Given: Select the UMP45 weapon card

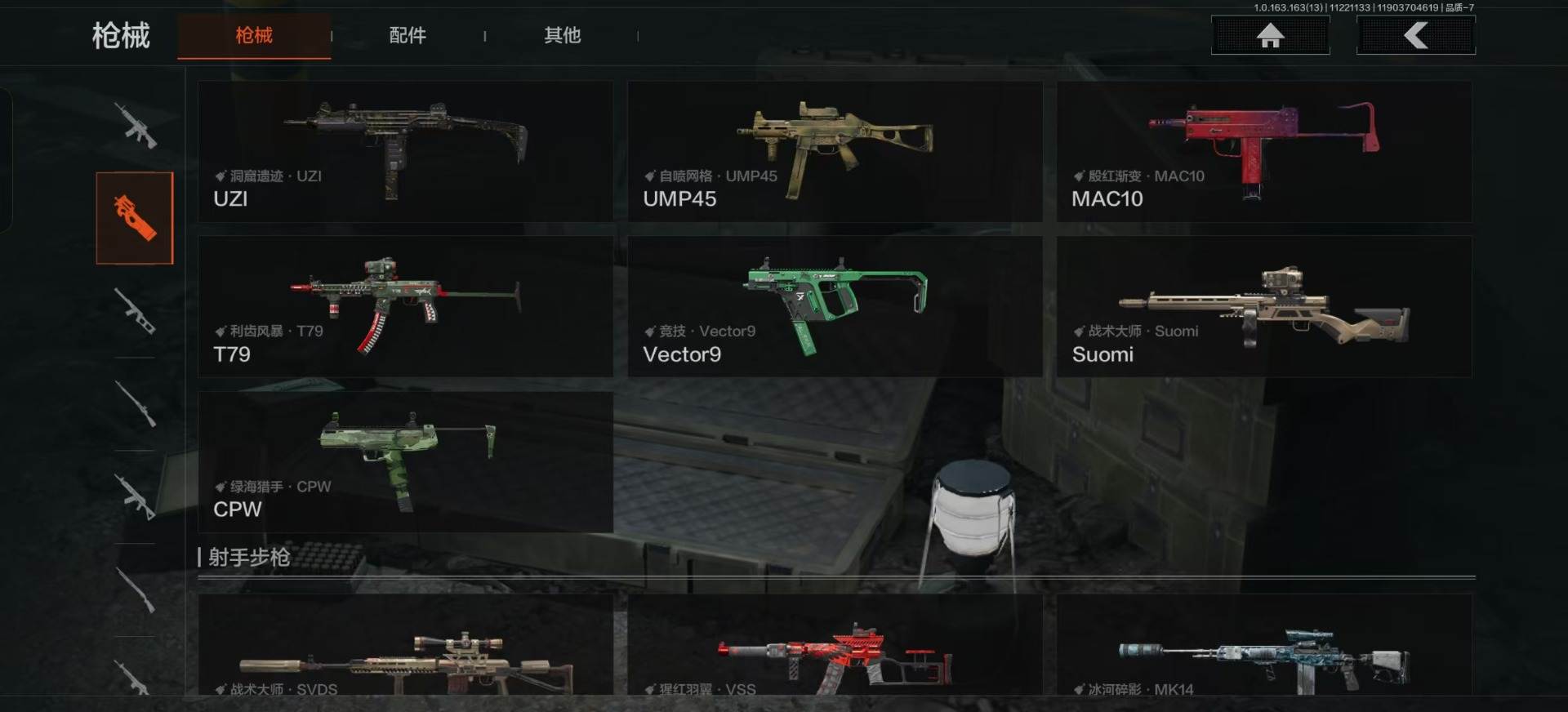Looking at the screenshot, I should click(x=835, y=151).
